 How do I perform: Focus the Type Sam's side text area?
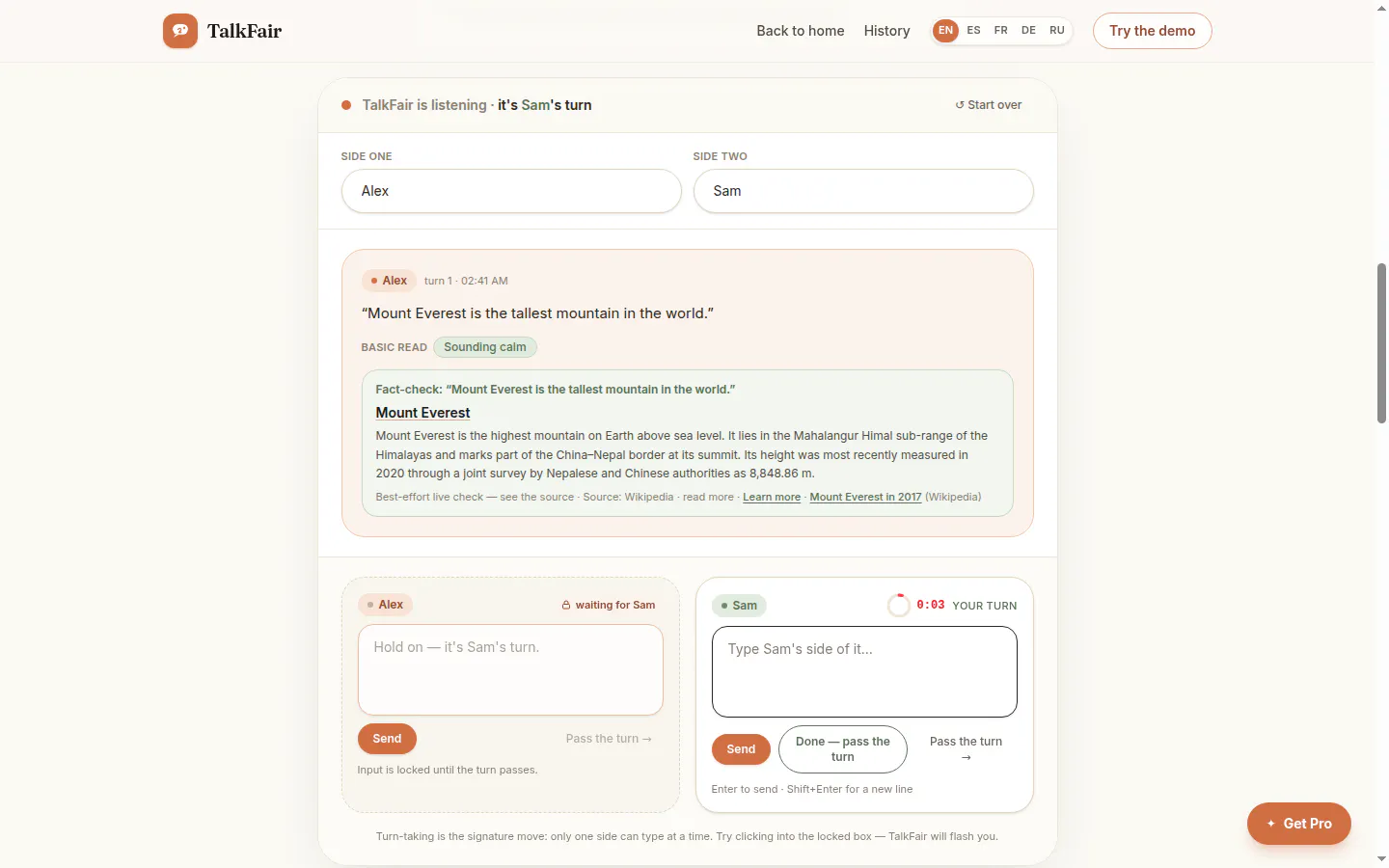pos(864,672)
